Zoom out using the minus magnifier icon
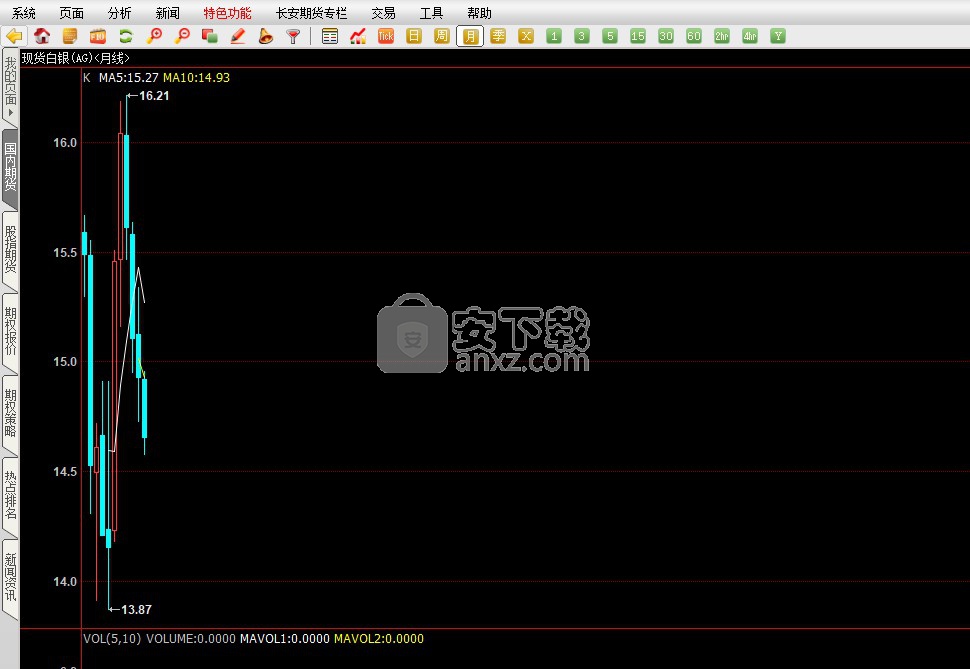This screenshot has width=970, height=669. tap(182, 36)
